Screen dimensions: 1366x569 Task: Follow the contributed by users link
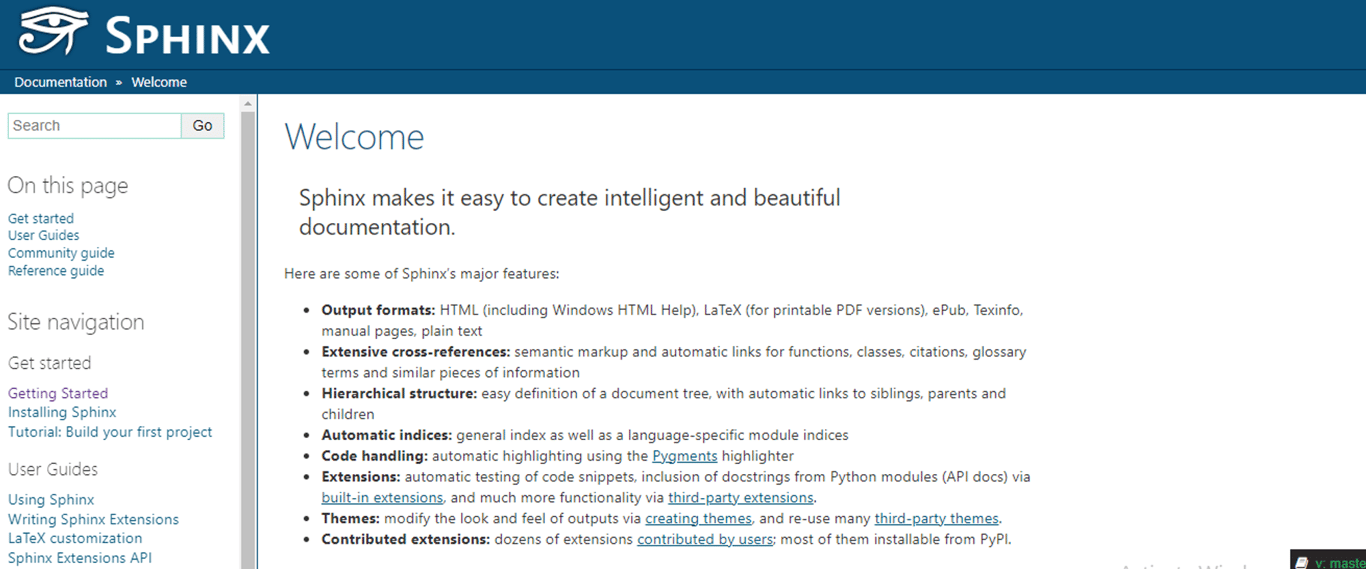705,539
